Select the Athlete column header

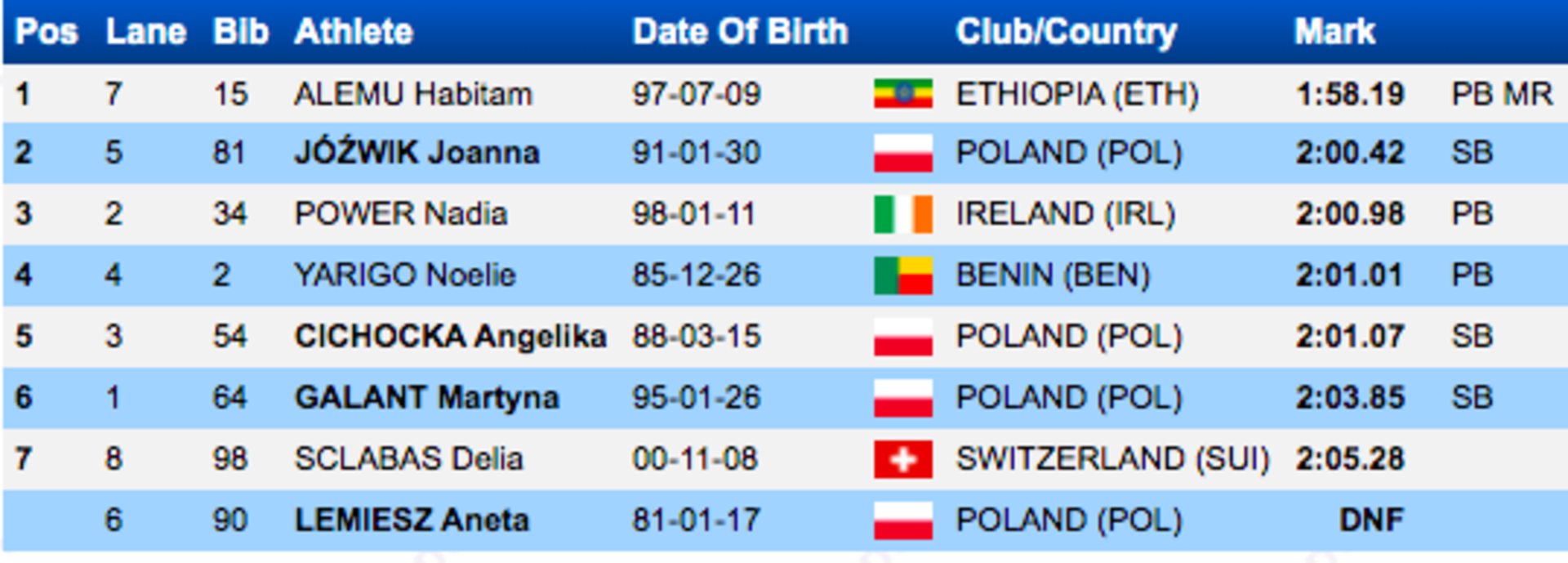tap(354, 32)
